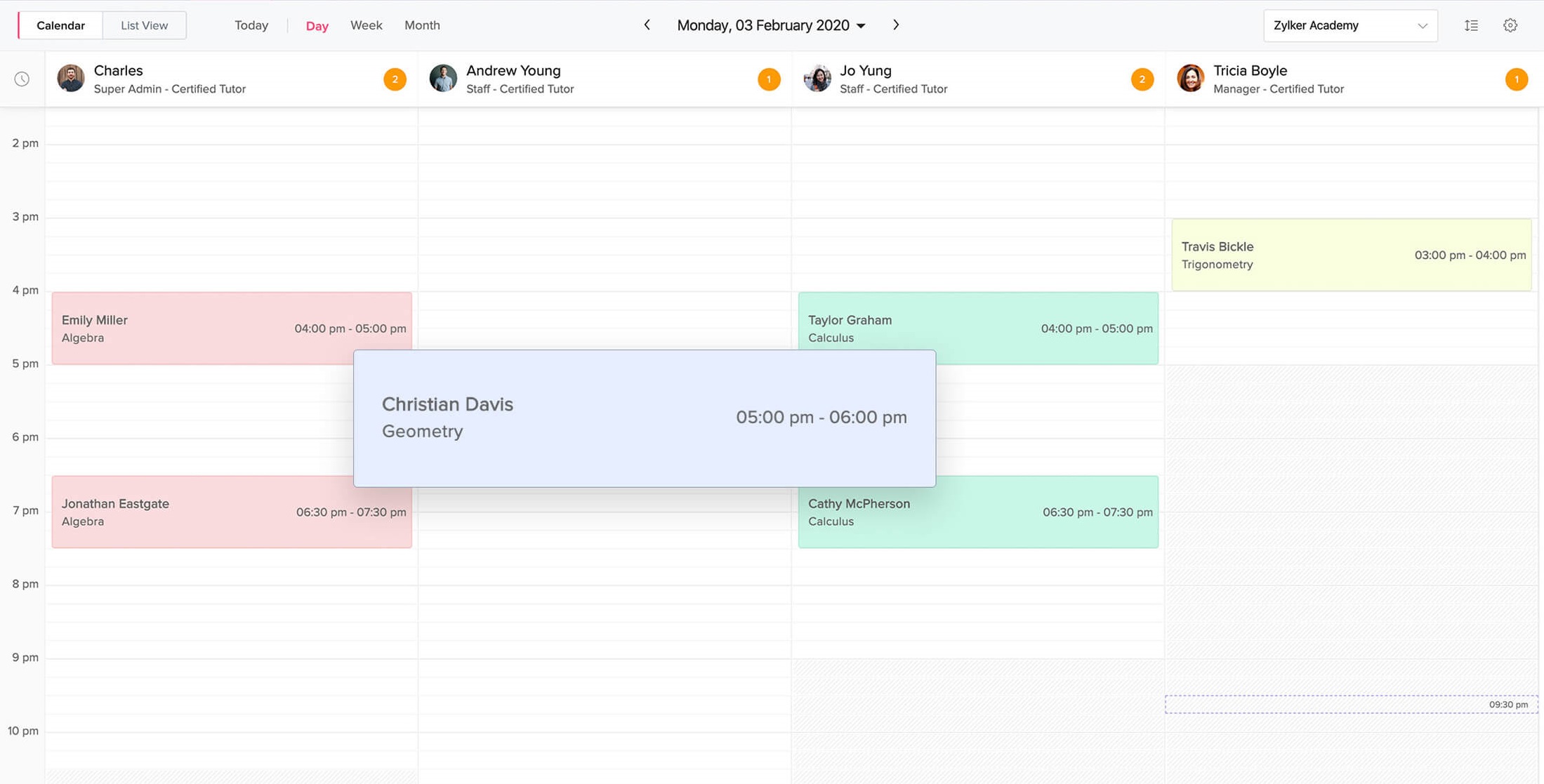Click Jo Yung's orange count badge
Image resolution: width=1544 pixels, height=784 pixels.
click(x=1142, y=79)
